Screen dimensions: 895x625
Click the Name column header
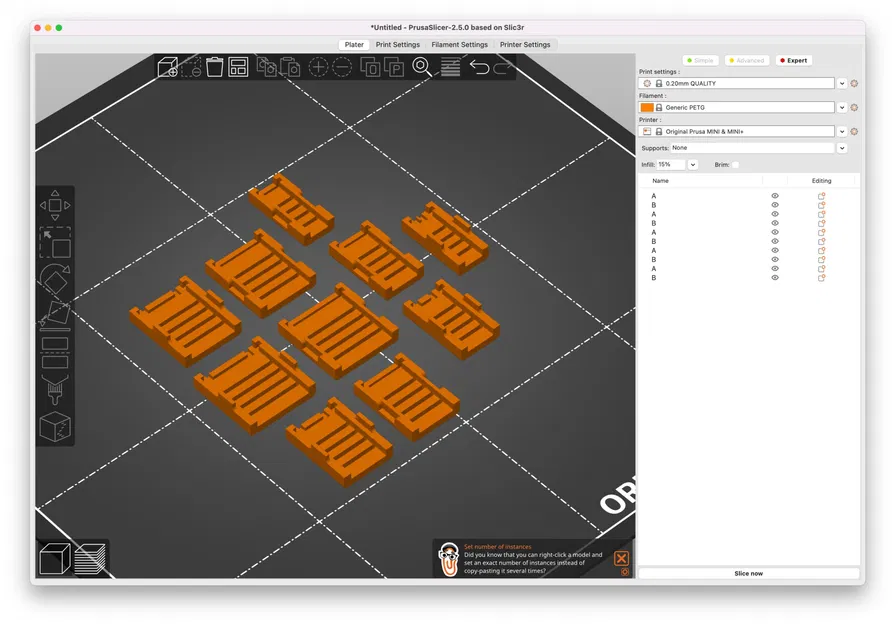660,180
